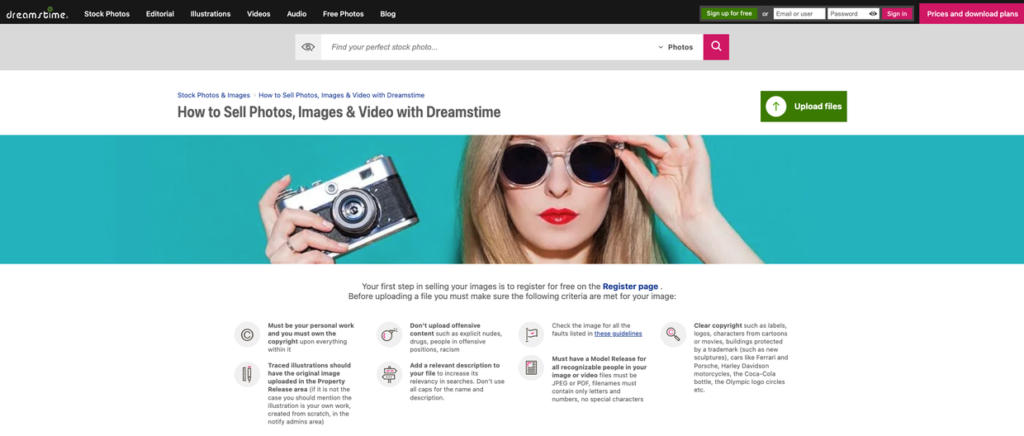The height and width of the screenshot is (436, 1024).
Task: Click the Model Release document icon
Action: [x=532, y=367]
